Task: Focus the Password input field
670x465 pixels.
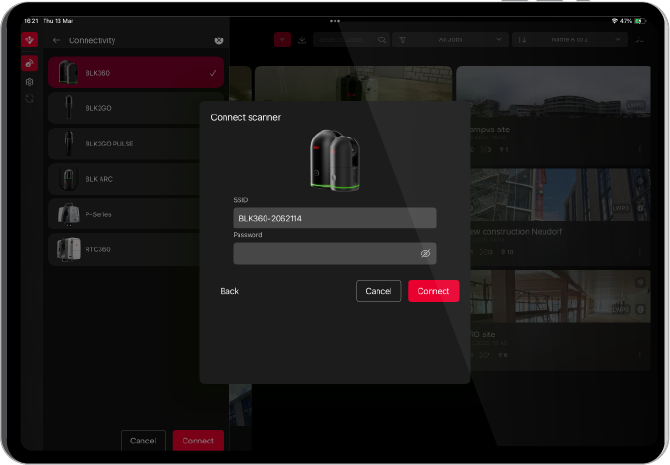Action: coord(325,254)
